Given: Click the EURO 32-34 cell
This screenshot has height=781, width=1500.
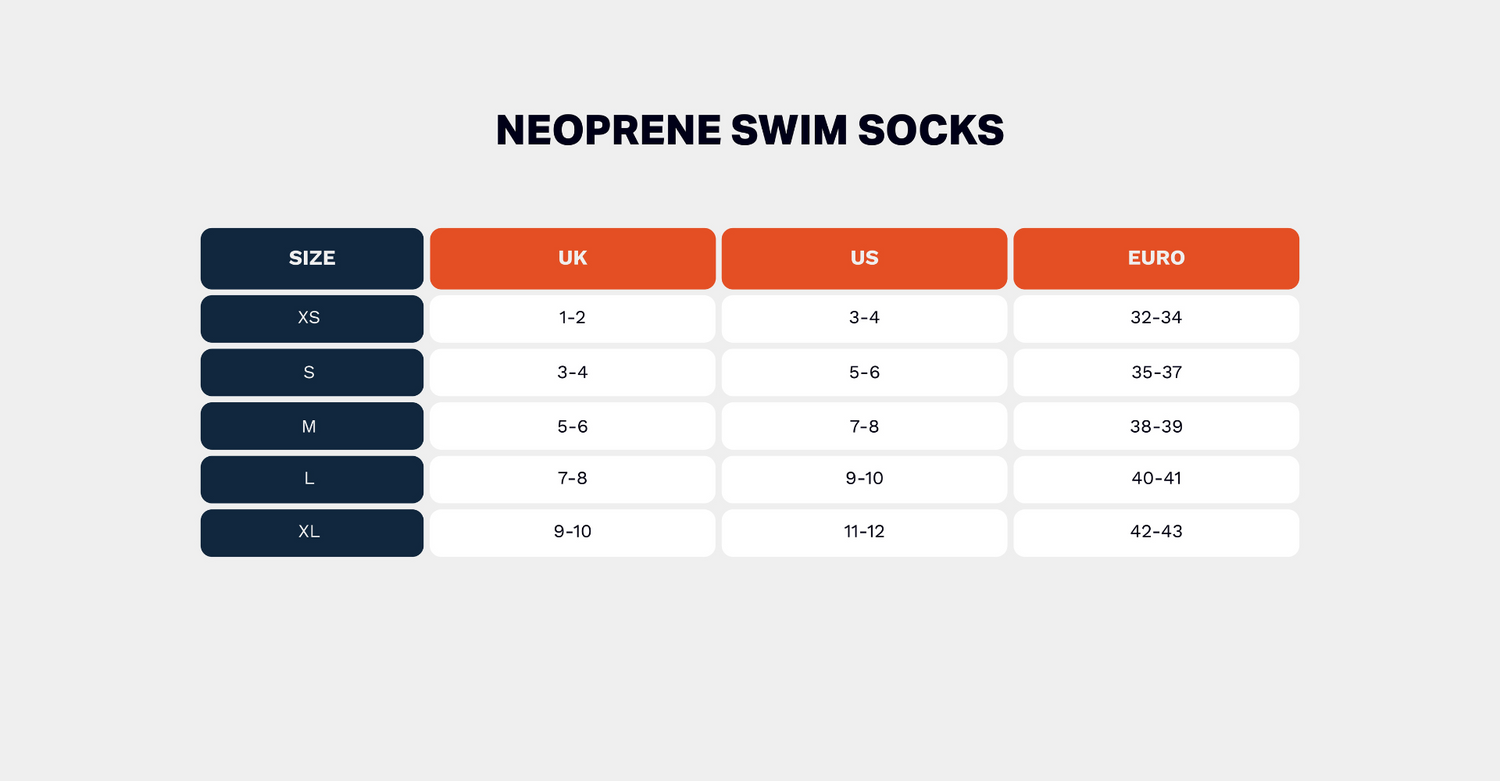Looking at the screenshot, I should coord(1156,318).
